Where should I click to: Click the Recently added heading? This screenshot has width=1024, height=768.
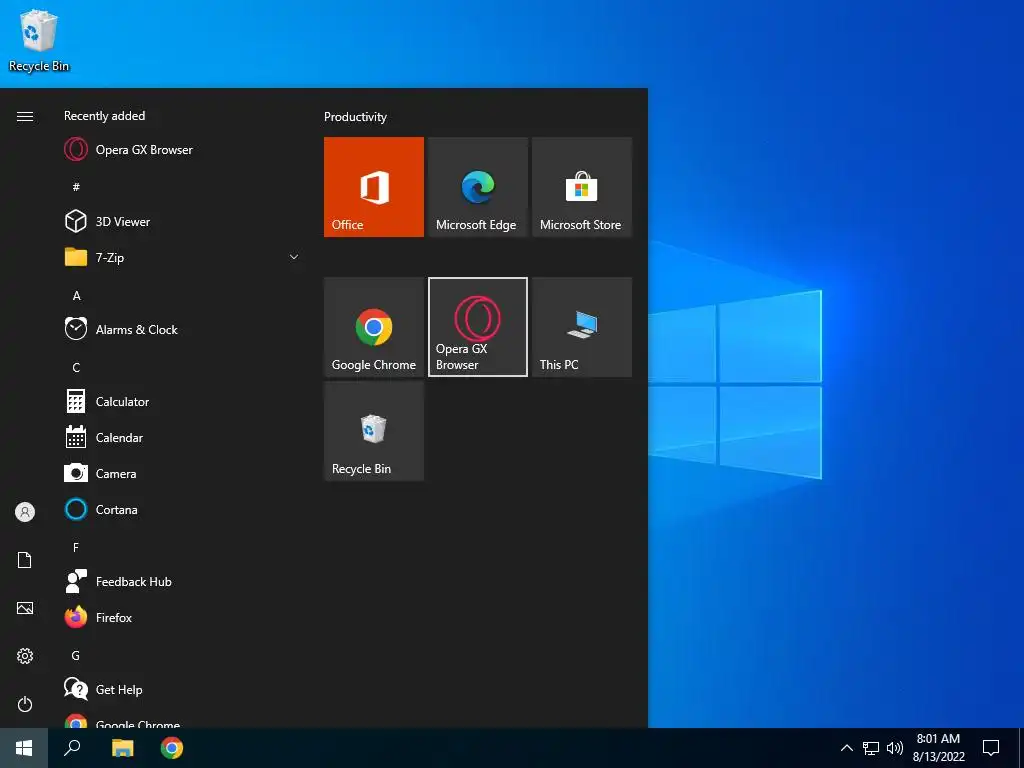tap(104, 116)
